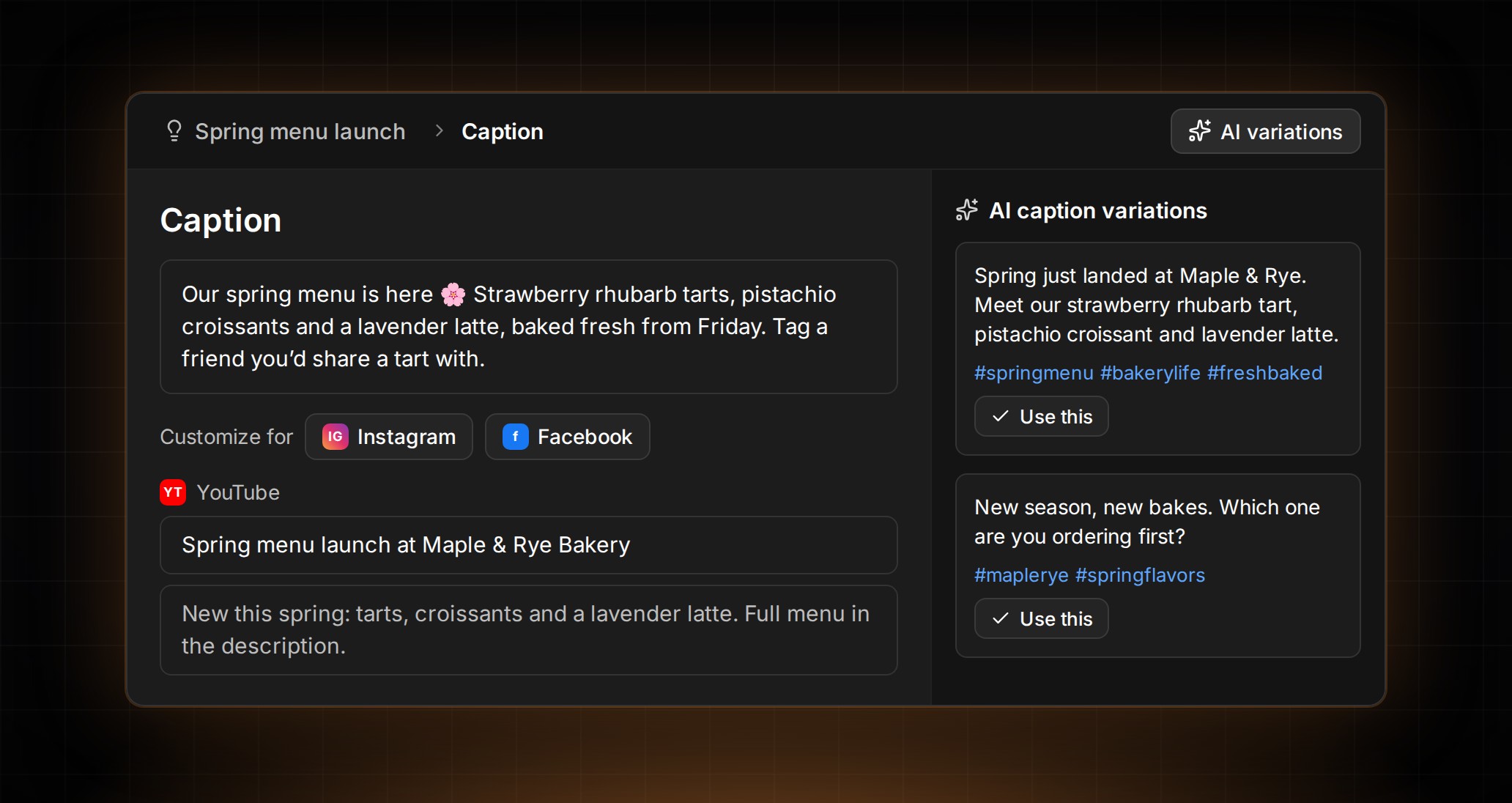
Task: Customize caption for Facebook
Action: tap(567, 437)
